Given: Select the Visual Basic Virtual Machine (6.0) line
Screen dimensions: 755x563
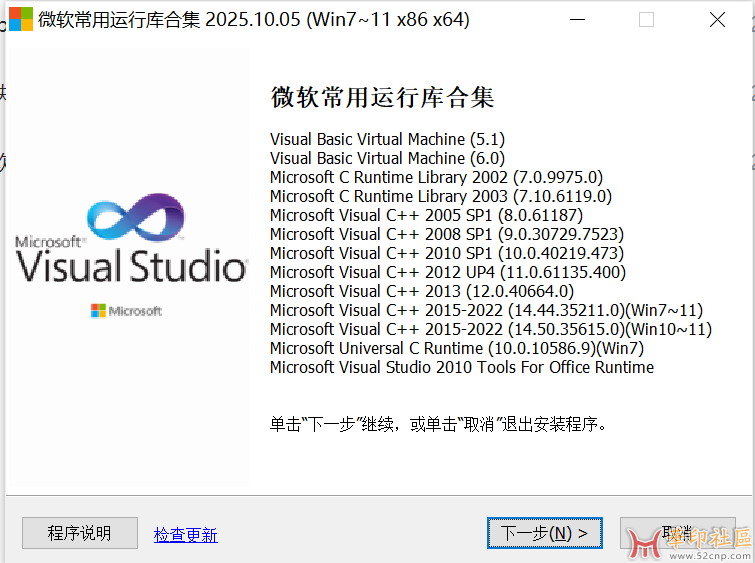Looking at the screenshot, I should [387, 158].
